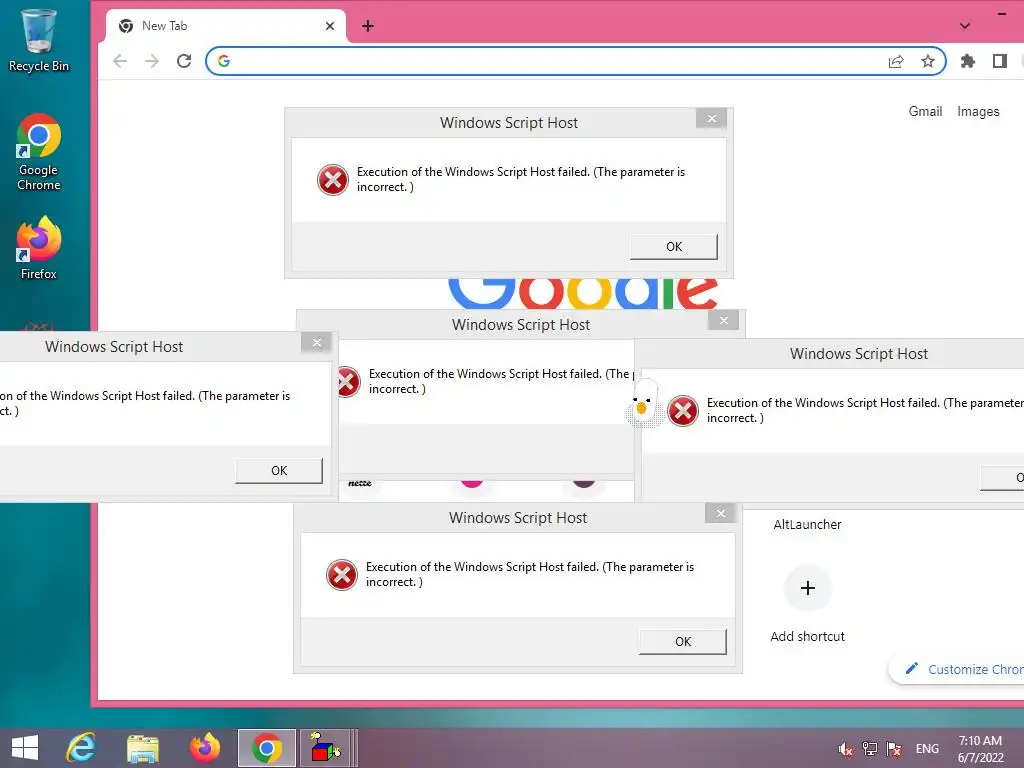This screenshot has height=768, width=1024.
Task: Launch Google Chrome from the desktop shortcut
Action: tap(39, 152)
